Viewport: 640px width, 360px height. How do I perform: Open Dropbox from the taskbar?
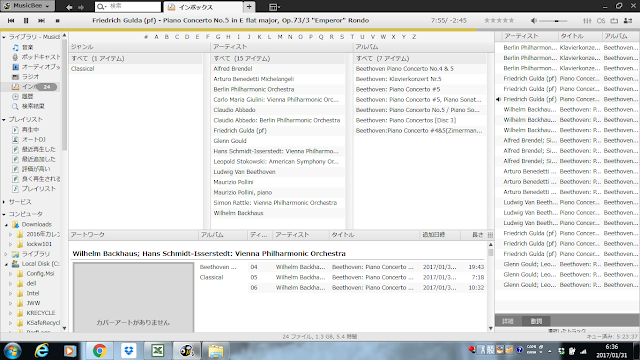129,351
